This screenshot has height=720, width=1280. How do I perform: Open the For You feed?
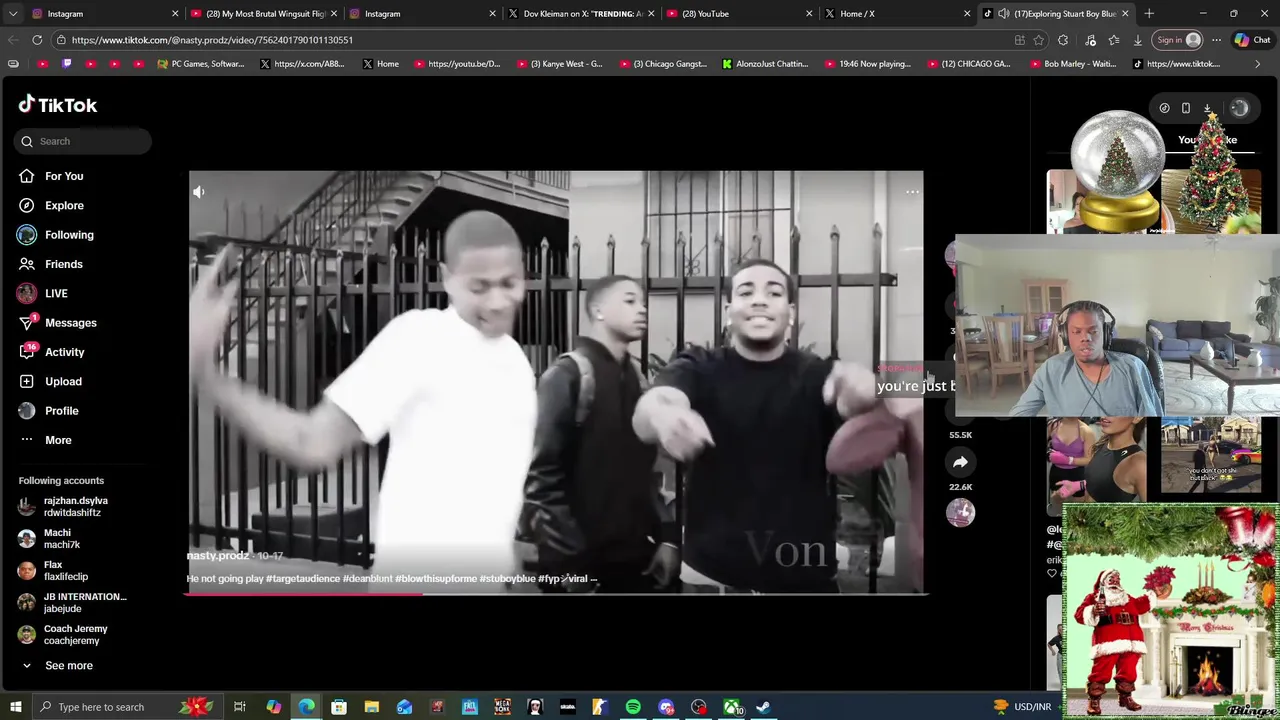click(64, 176)
